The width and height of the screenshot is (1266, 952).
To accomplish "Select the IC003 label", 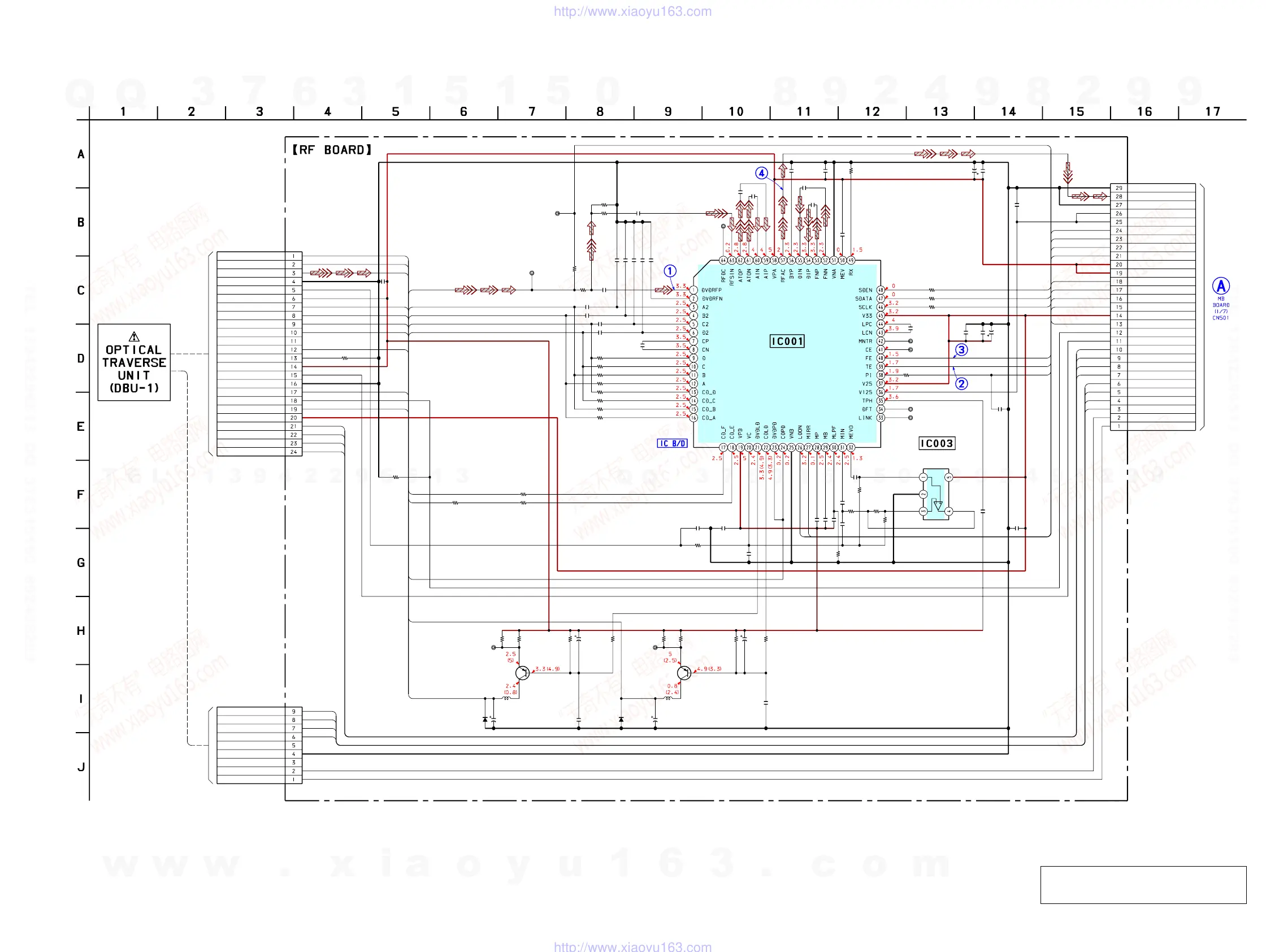I will 937,443.
